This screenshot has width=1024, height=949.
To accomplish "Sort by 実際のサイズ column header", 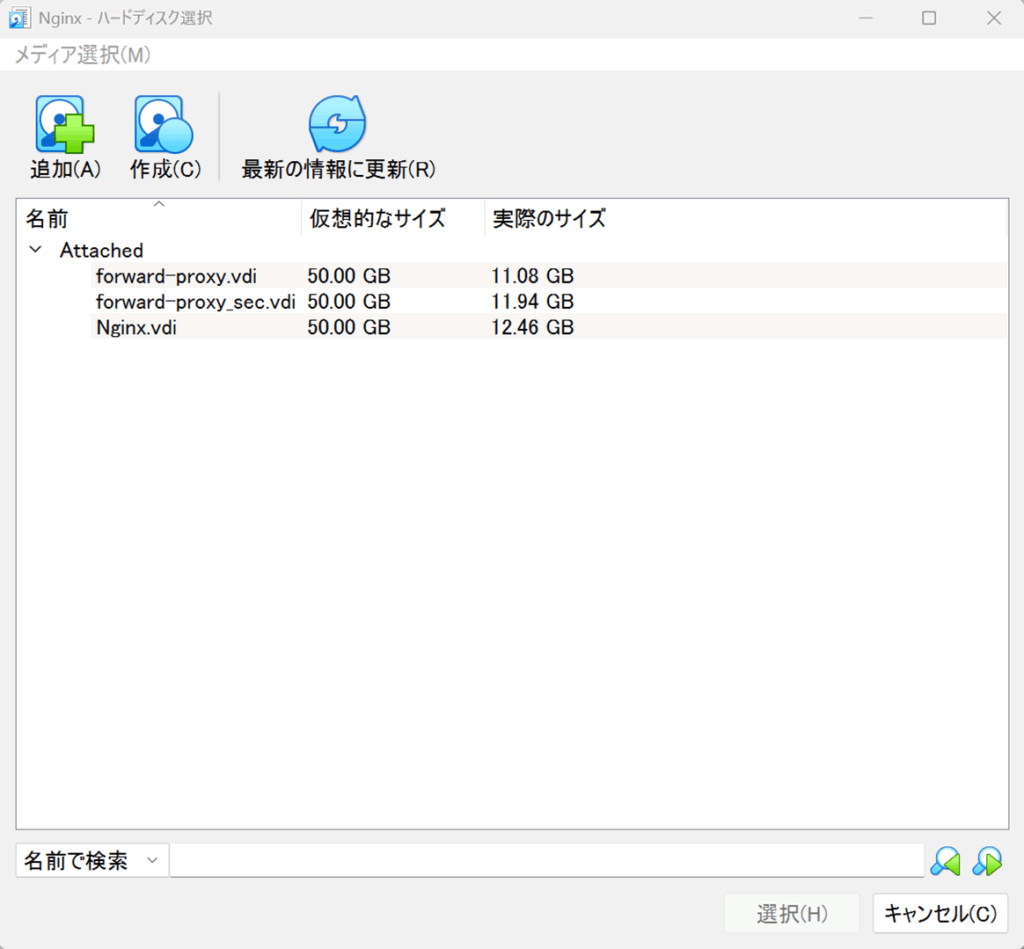I will tap(745, 219).
